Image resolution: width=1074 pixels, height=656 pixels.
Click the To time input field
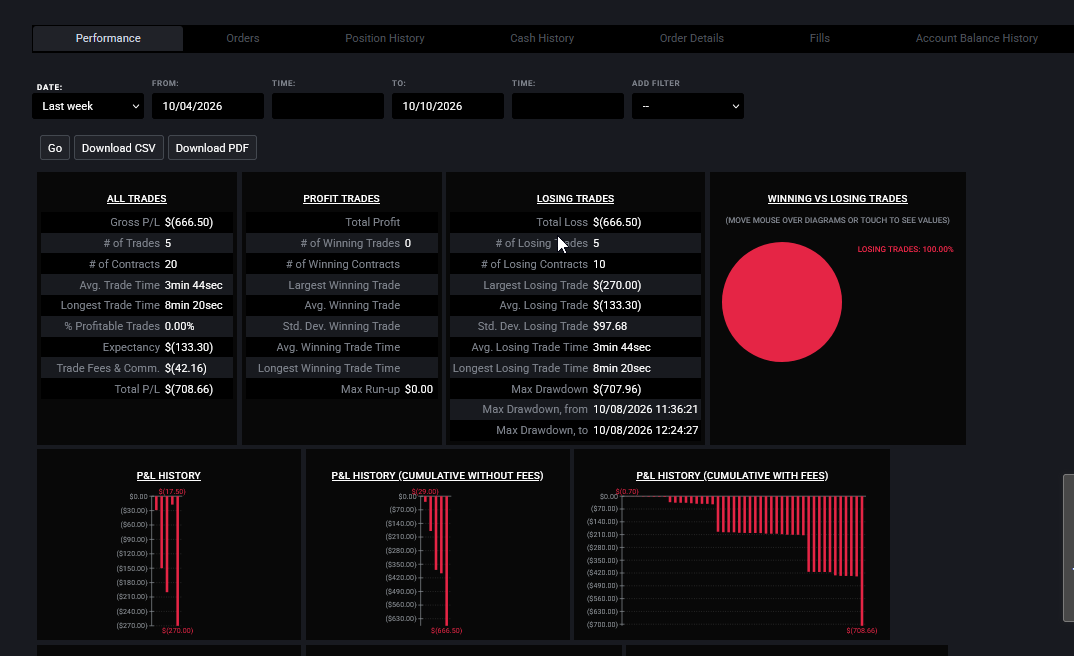567,106
